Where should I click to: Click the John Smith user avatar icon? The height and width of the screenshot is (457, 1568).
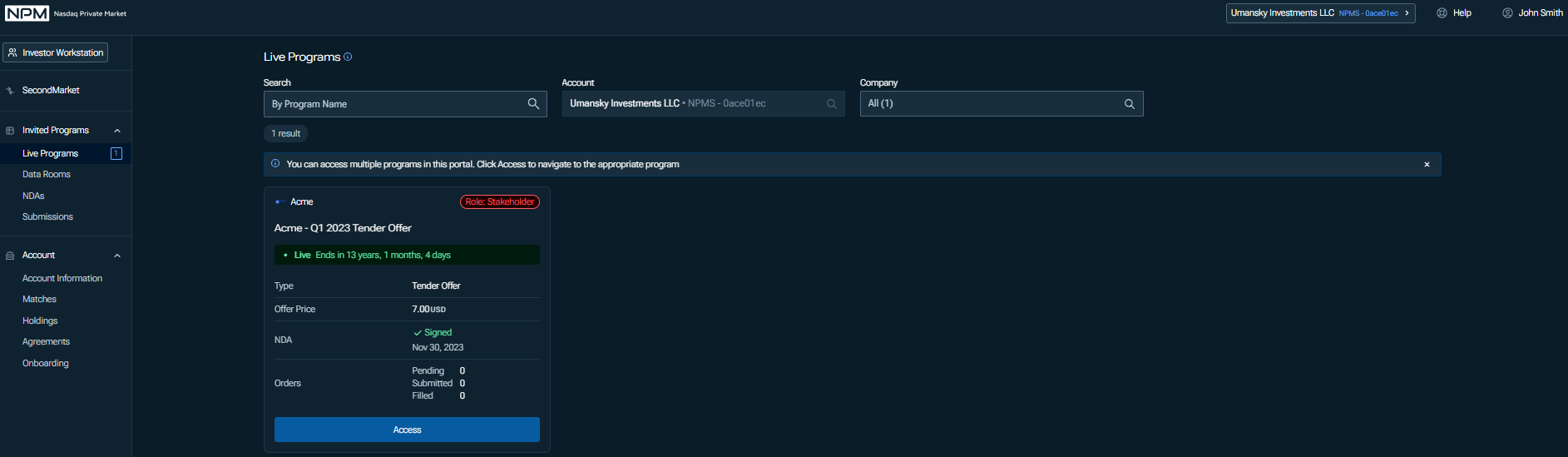click(x=1507, y=13)
